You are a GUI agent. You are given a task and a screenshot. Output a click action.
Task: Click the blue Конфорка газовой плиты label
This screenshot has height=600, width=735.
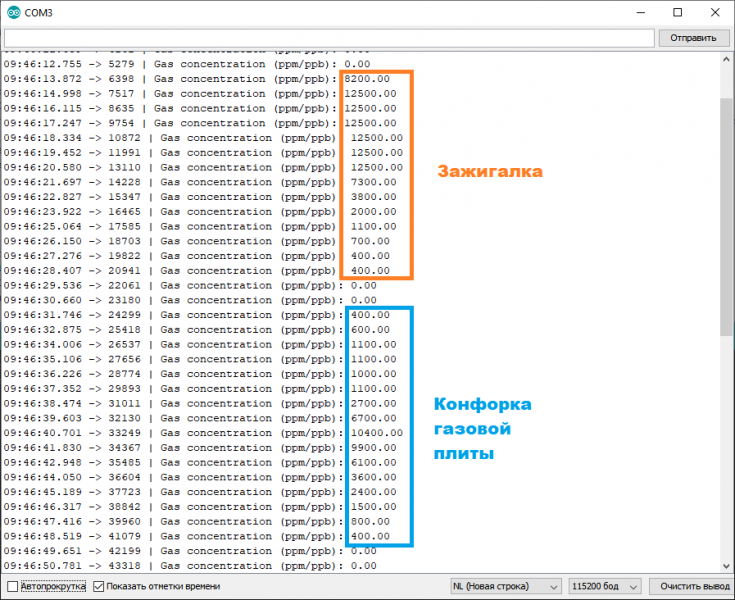[x=482, y=429]
